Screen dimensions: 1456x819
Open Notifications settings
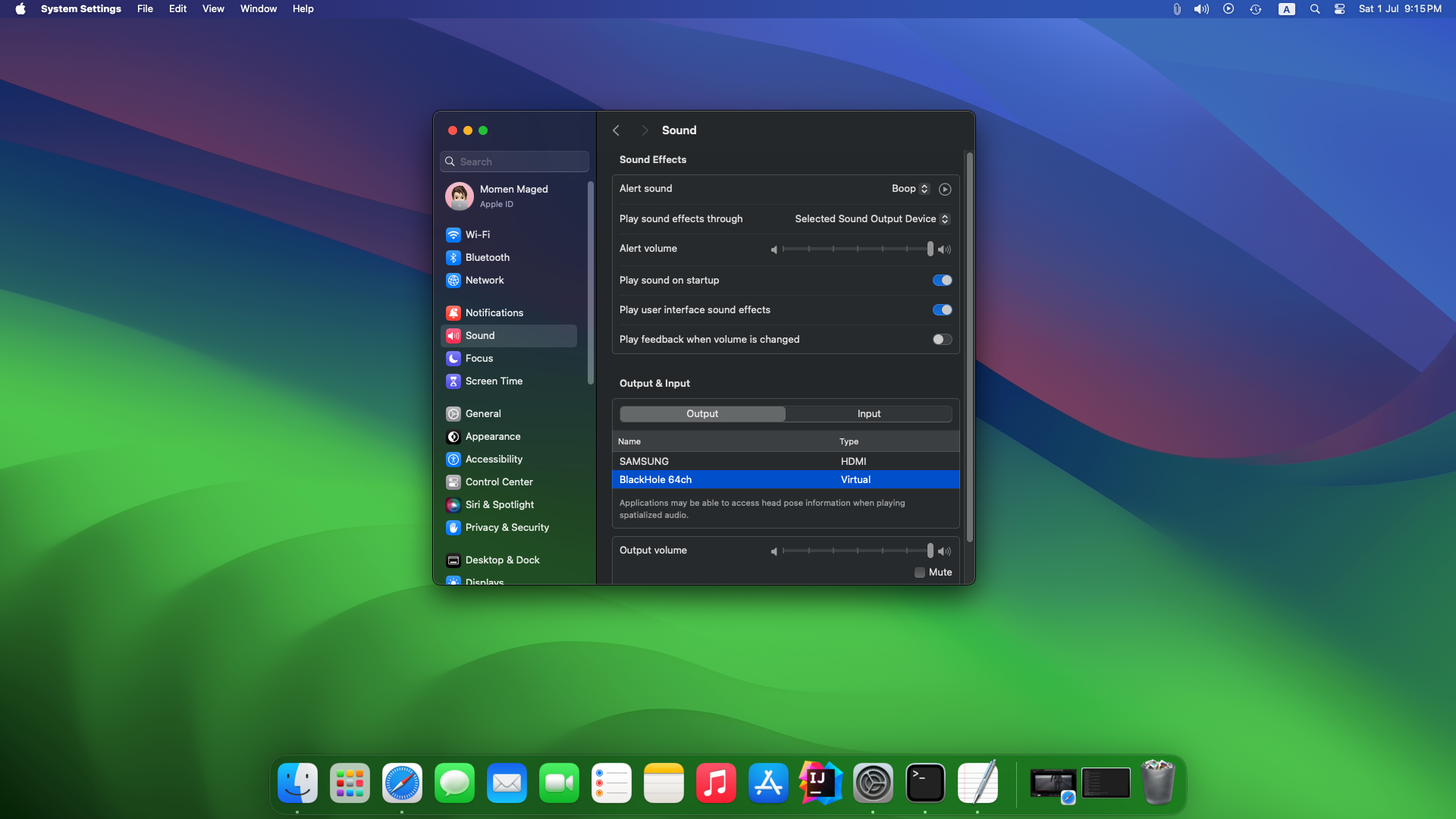click(494, 312)
